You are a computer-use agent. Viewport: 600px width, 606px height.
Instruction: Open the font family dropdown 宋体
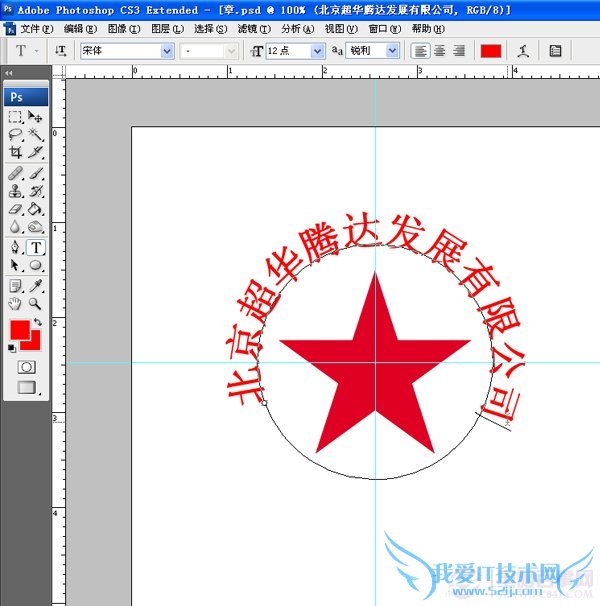tap(167, 51)
